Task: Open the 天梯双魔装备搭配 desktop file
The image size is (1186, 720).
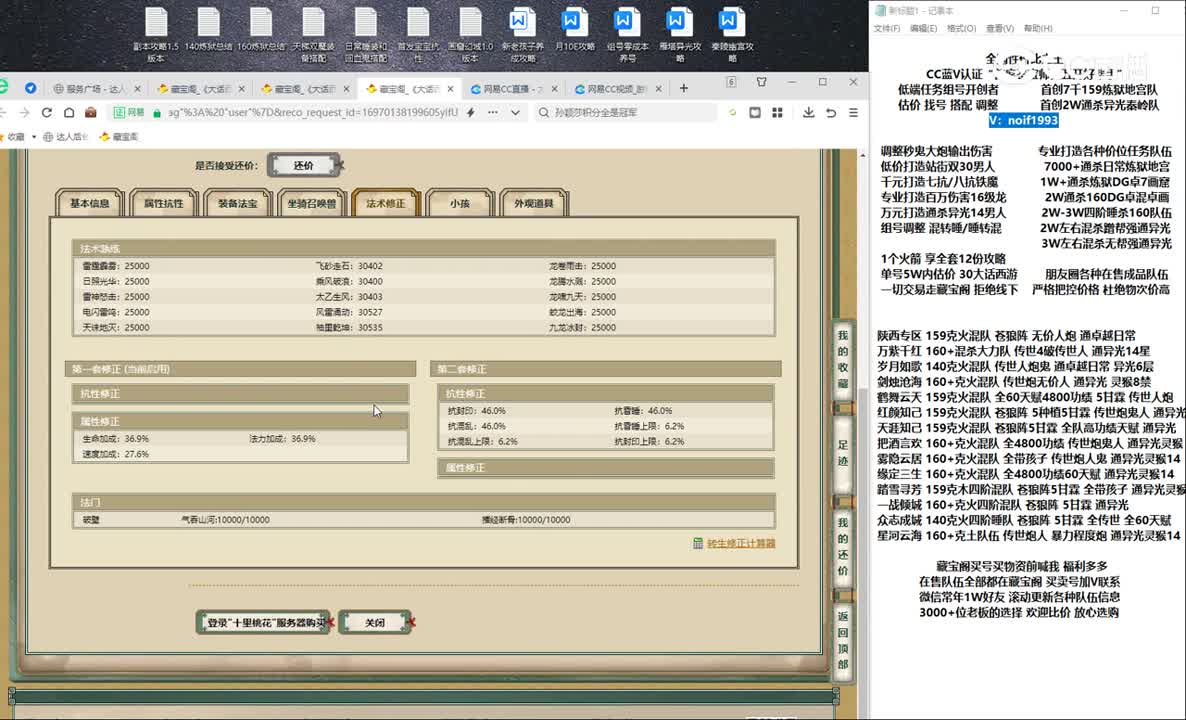Action: (x=313, y=34)
